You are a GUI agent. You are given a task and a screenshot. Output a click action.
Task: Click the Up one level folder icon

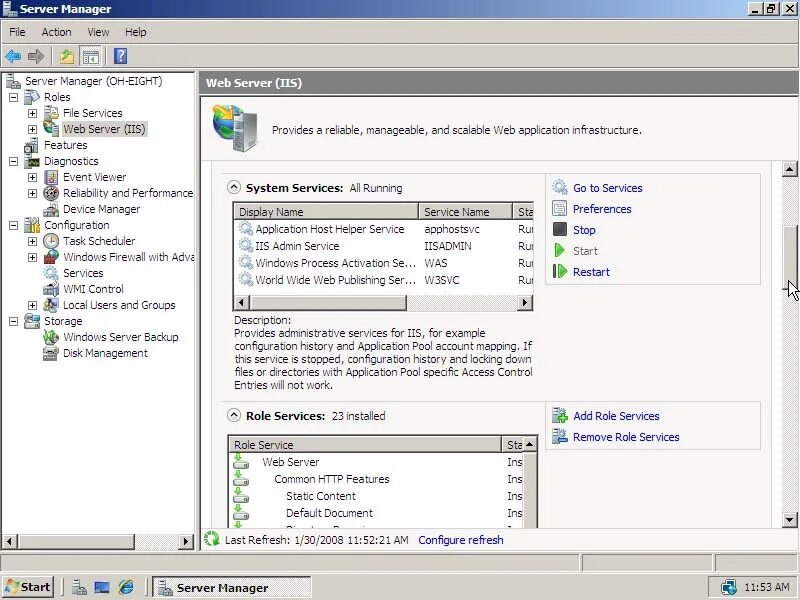coord(67,56)
